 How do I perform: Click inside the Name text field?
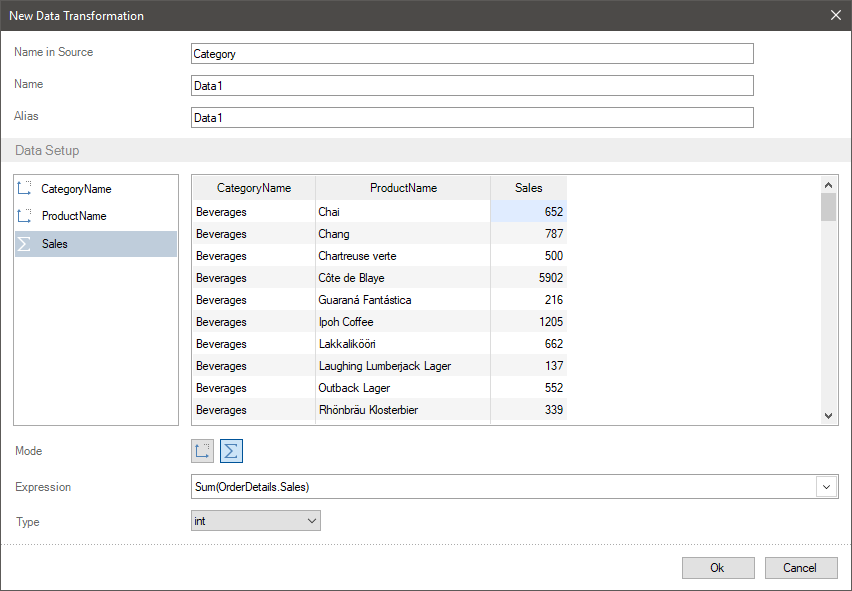tap(472, 86)
